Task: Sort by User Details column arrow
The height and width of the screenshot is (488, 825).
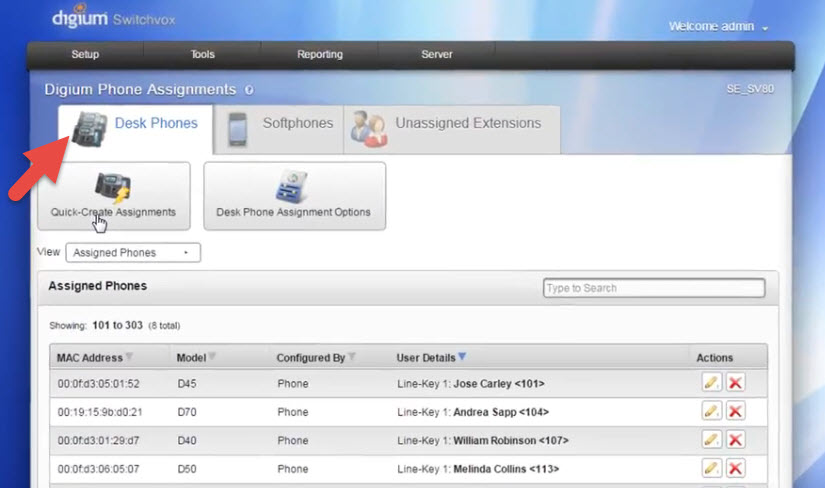Action: point(462,356)
